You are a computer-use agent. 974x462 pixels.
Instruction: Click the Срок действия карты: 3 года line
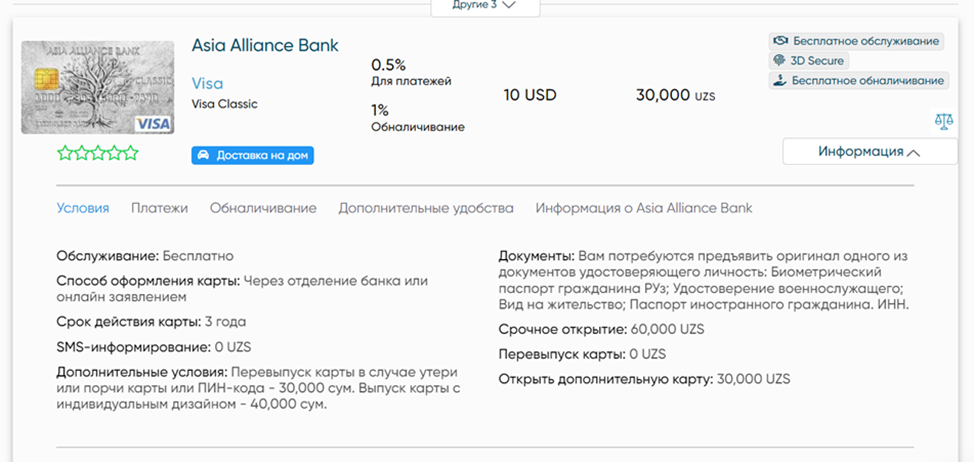click(x=152, y=322)
